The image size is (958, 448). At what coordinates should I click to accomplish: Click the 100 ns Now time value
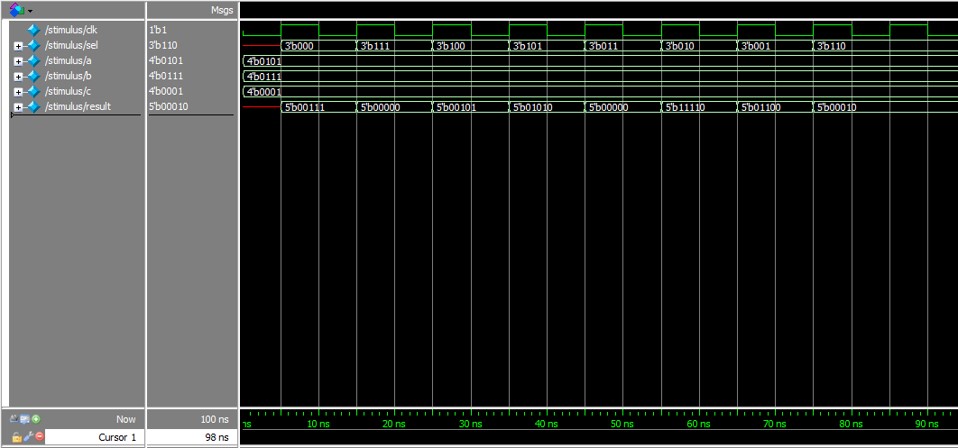point(214,419)
